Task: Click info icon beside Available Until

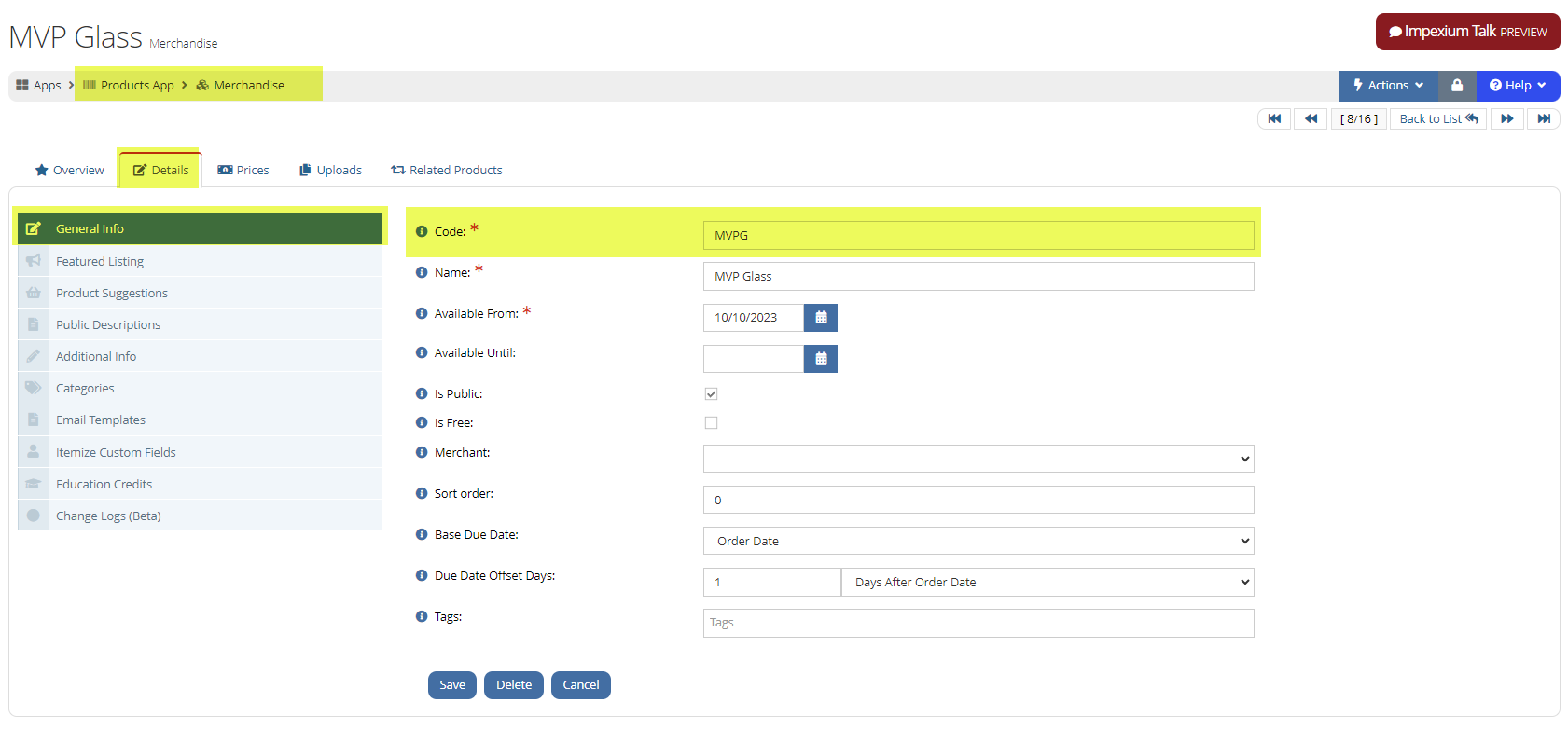Action: tap(422, 352)
